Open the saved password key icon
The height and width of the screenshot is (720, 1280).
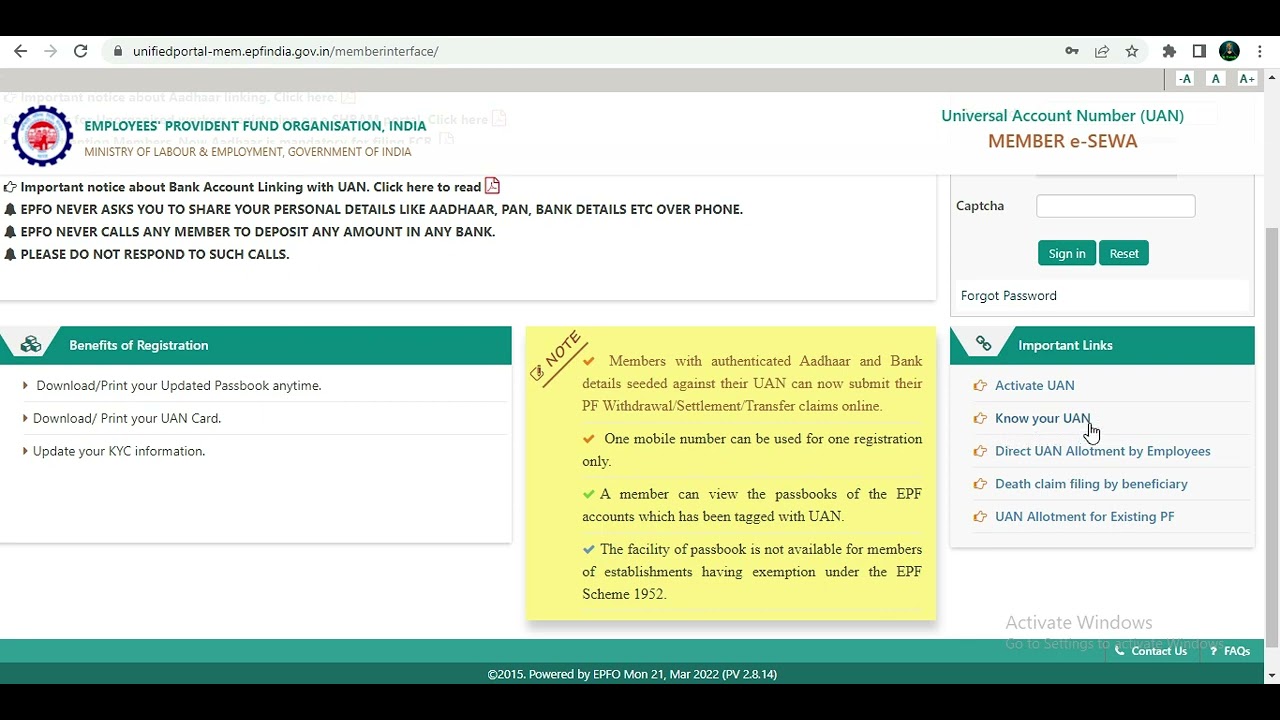[1072, 51]
